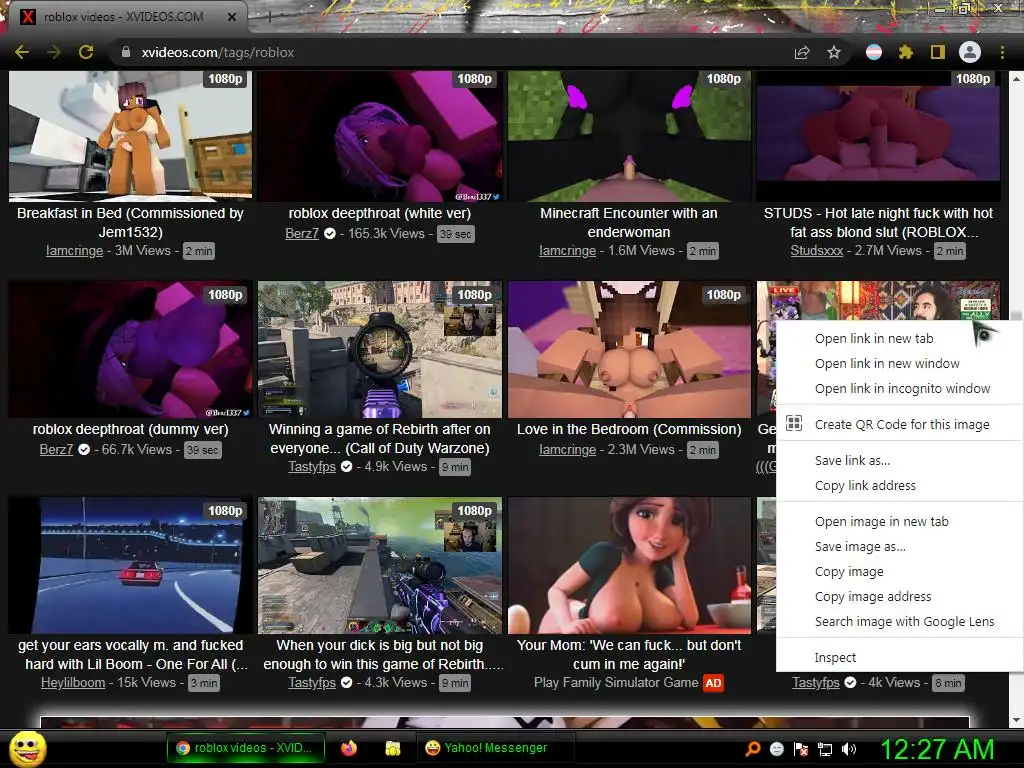Open Tastyfps link under 'Winning a game of Rebirth'
1024x768 pixels.
[312, 466]
